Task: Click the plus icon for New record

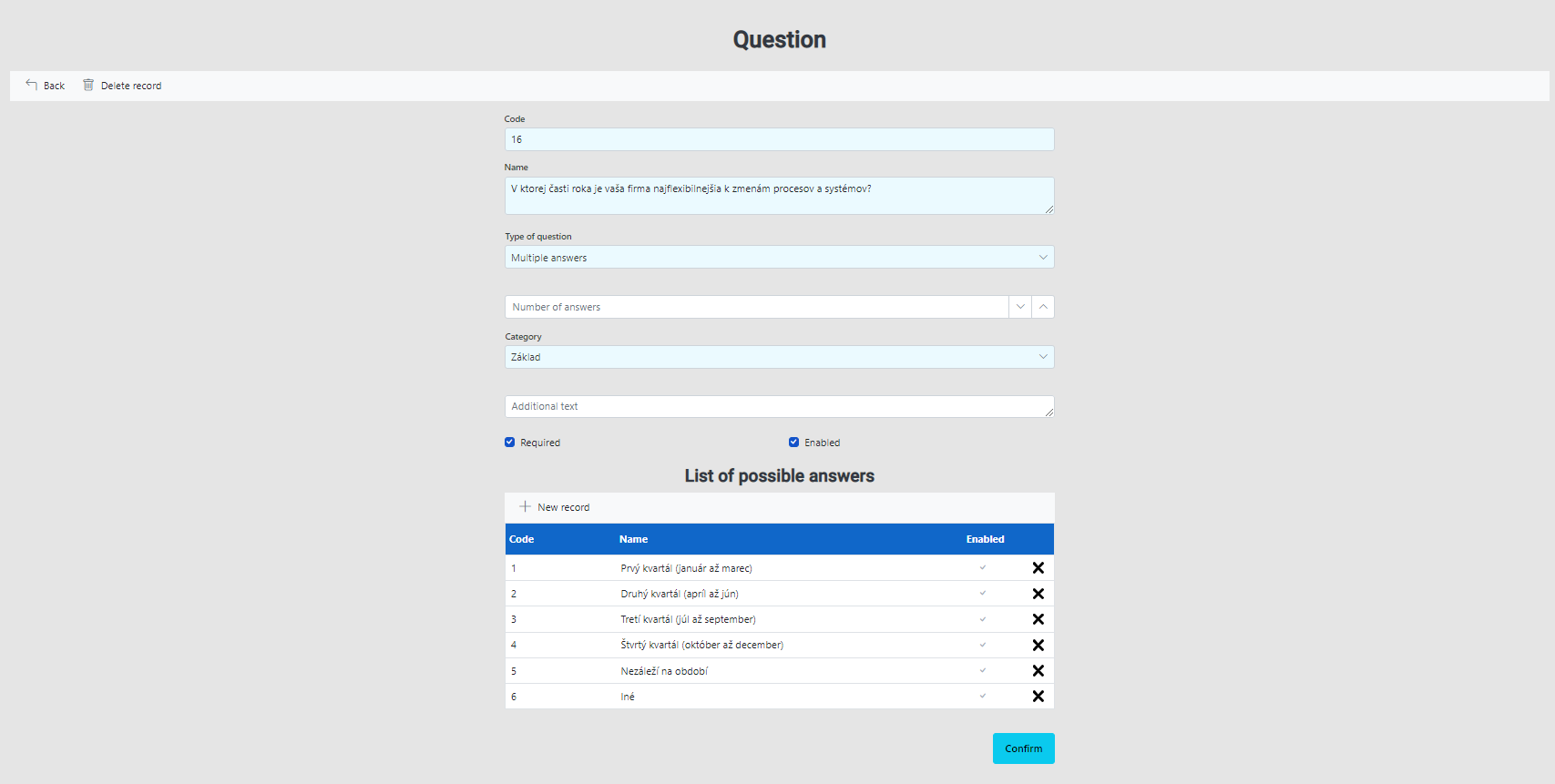Action: point(525,506)
